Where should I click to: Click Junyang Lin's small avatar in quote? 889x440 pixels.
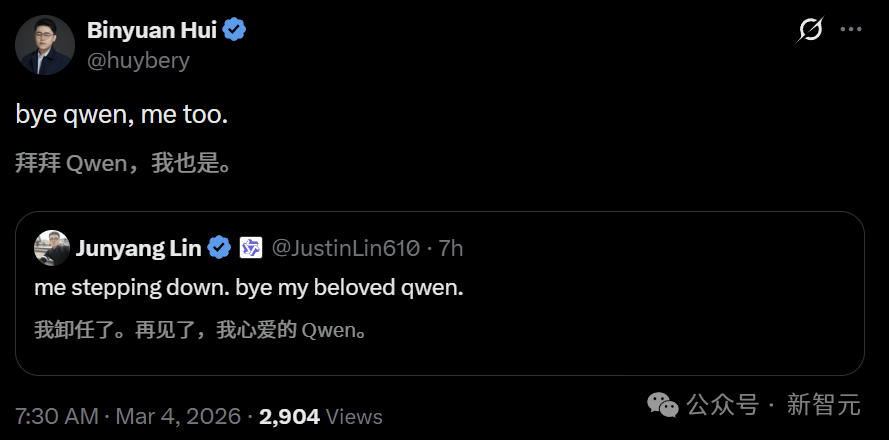point(51,248)
